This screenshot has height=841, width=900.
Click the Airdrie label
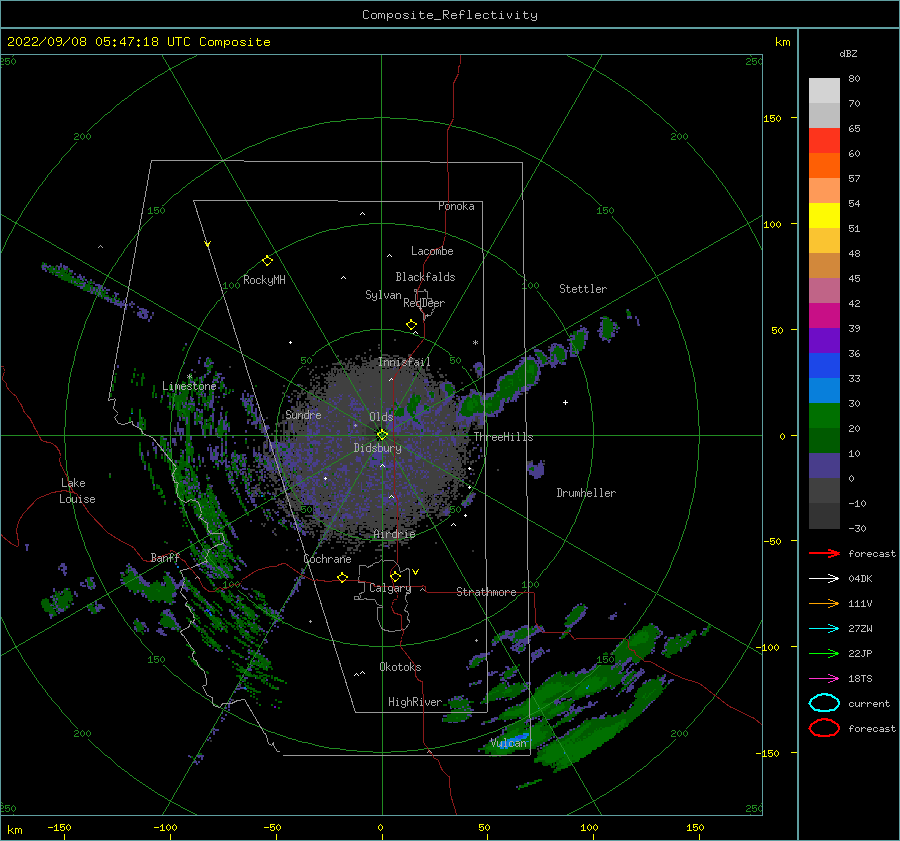click(394, 534)
